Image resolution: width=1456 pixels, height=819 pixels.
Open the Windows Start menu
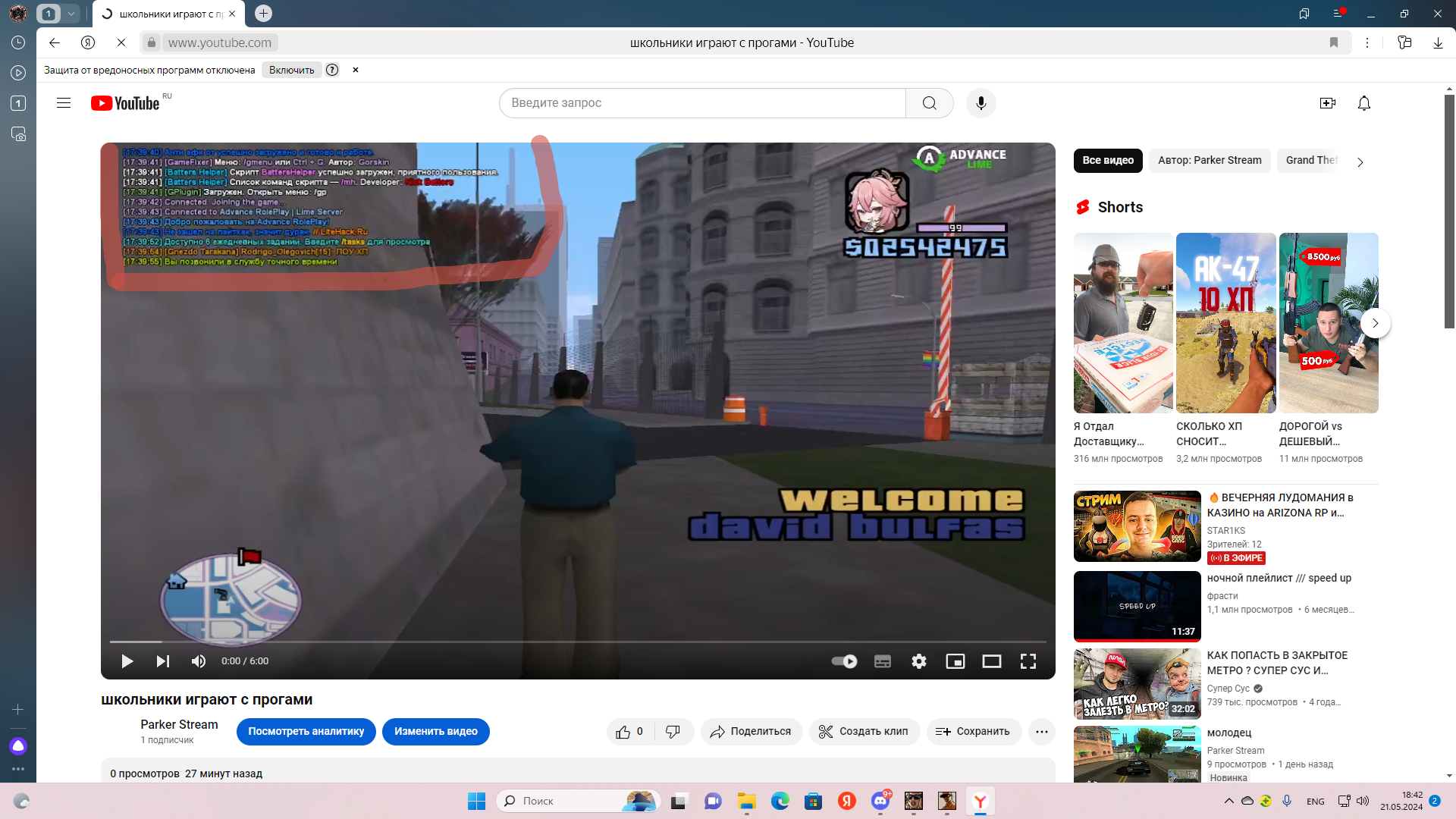[x=476, y=802]
